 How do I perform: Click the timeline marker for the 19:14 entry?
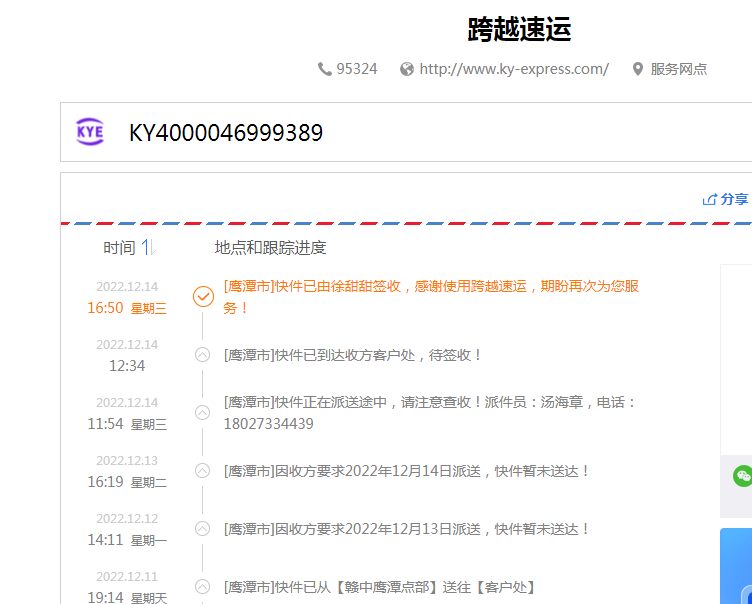click(x=202, y=587)
